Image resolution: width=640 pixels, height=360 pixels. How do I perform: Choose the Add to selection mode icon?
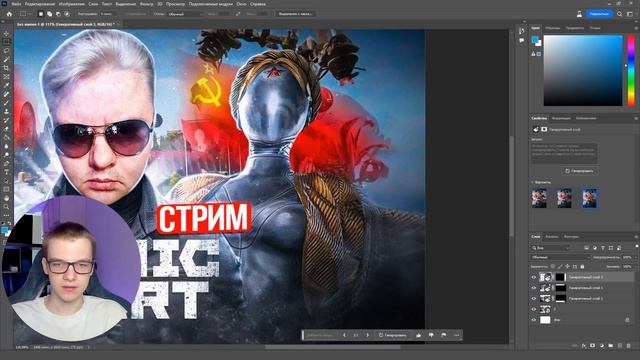pos(49,14)
